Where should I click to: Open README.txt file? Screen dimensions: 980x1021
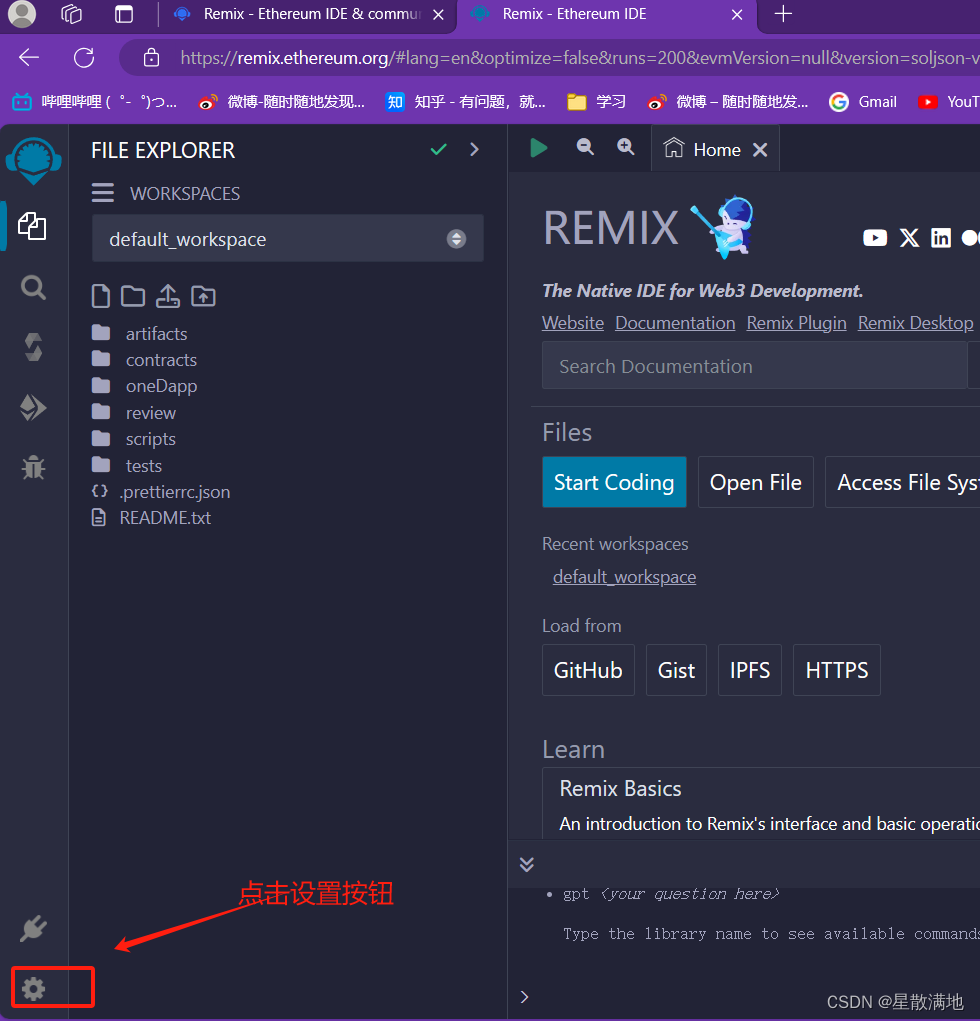(x=165, y=518)
